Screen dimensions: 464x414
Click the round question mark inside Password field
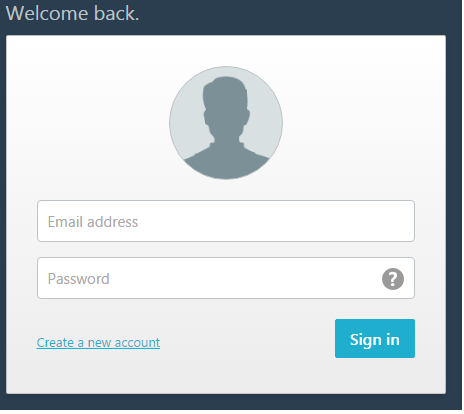[x=393, y=279]
